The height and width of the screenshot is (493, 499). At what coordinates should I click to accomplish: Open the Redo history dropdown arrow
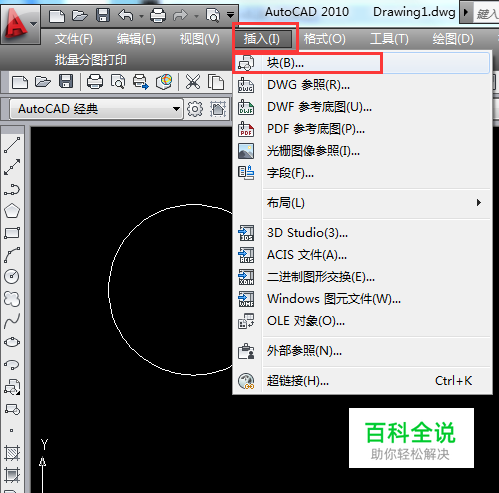click(x=197, y=16)
